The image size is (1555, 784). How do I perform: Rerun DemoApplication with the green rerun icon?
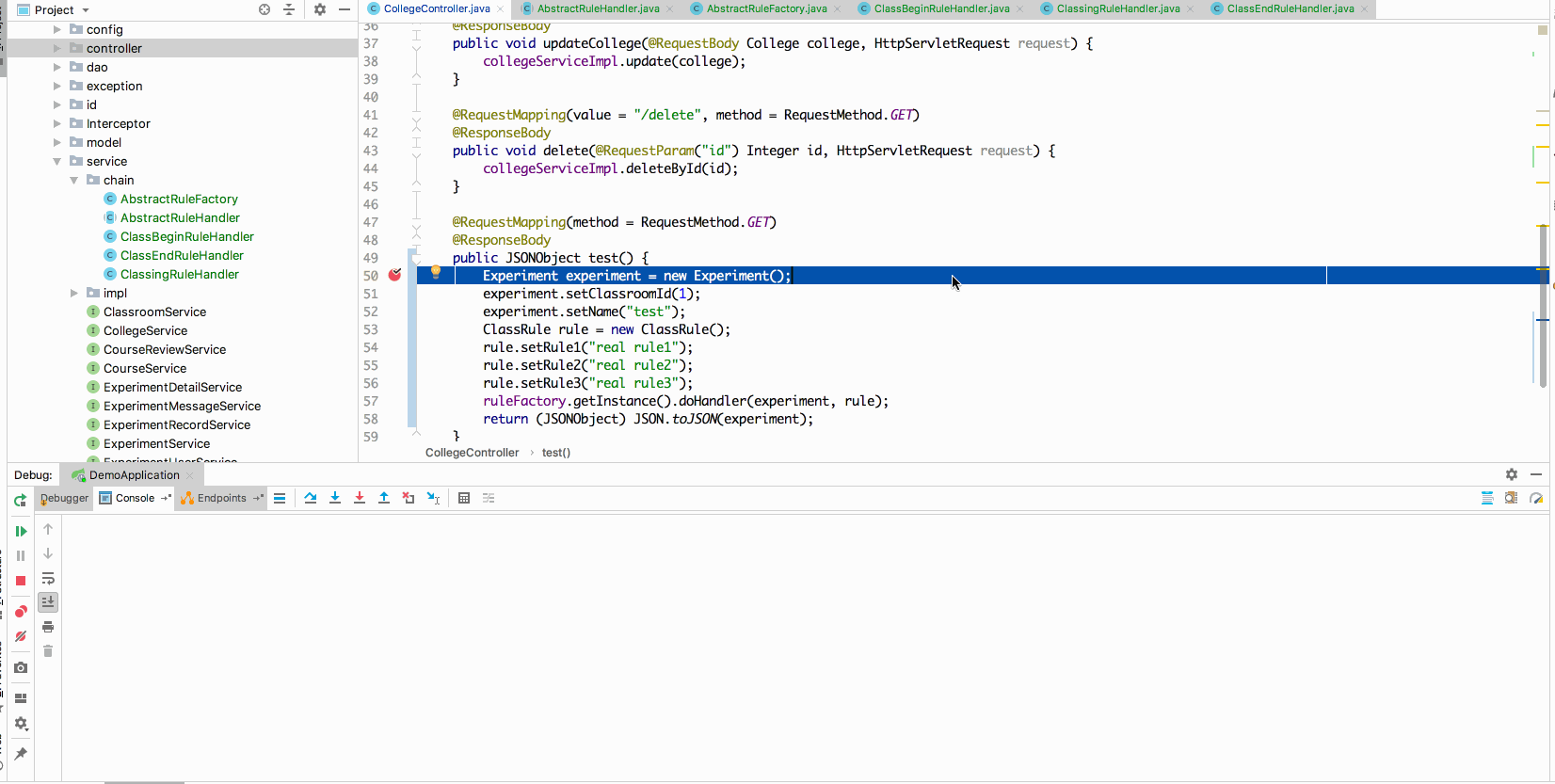point(20,500)
